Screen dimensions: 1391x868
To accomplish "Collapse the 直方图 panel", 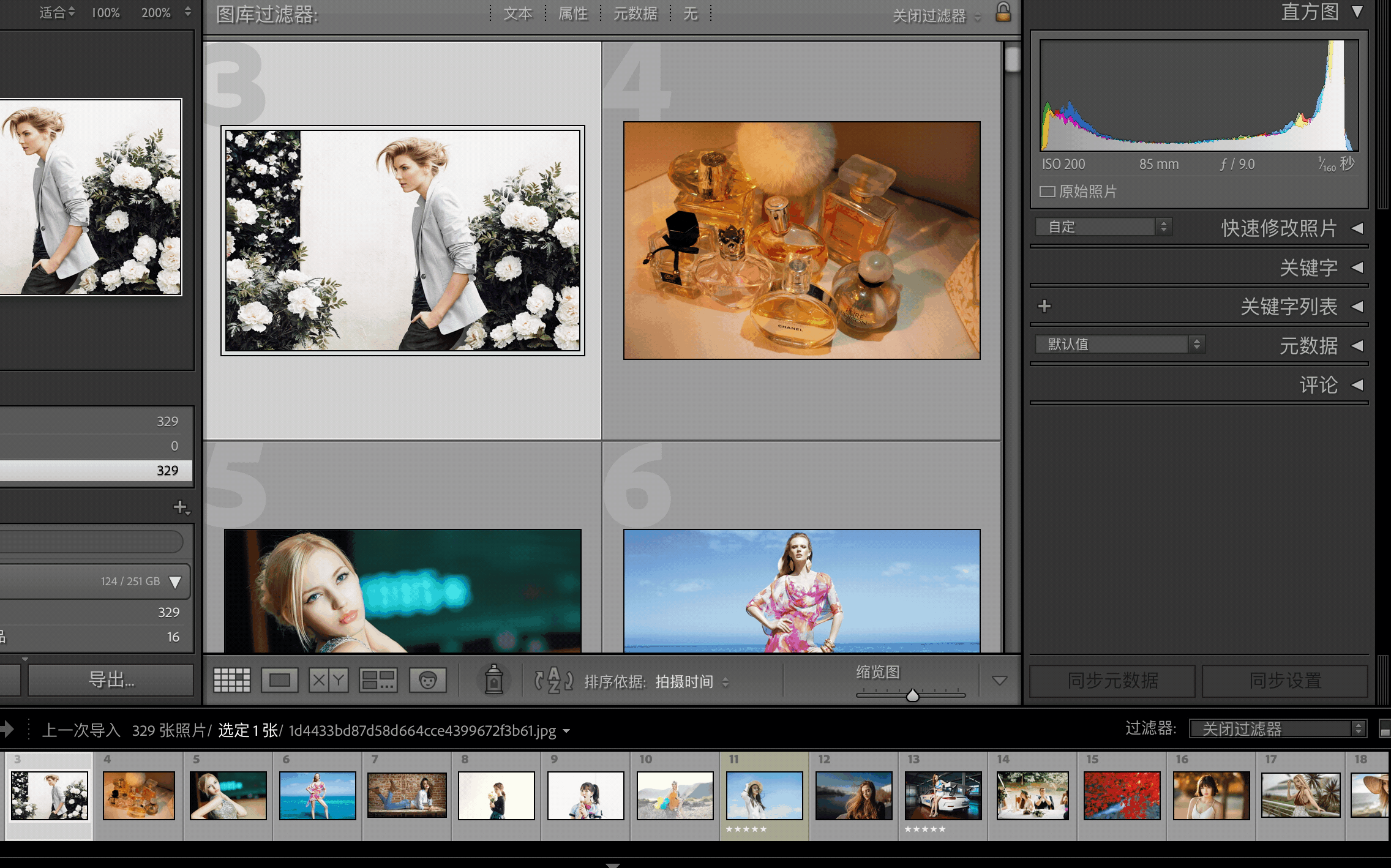I will click(1357, 12).
